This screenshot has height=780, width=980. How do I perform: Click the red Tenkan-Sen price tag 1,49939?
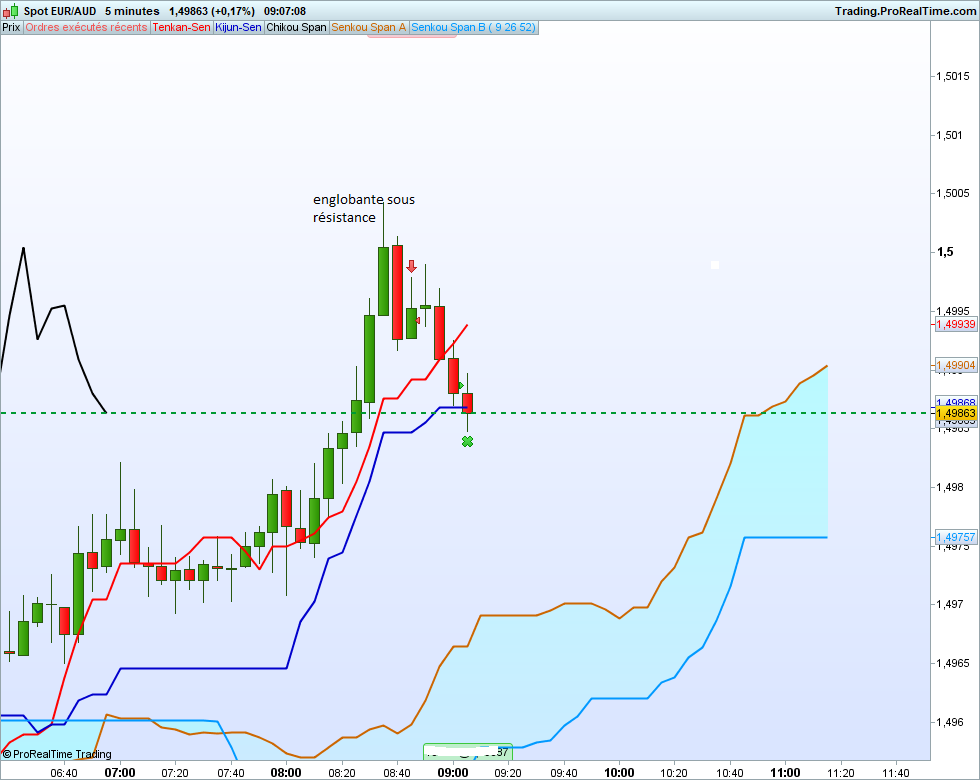[x=956, y=324]
